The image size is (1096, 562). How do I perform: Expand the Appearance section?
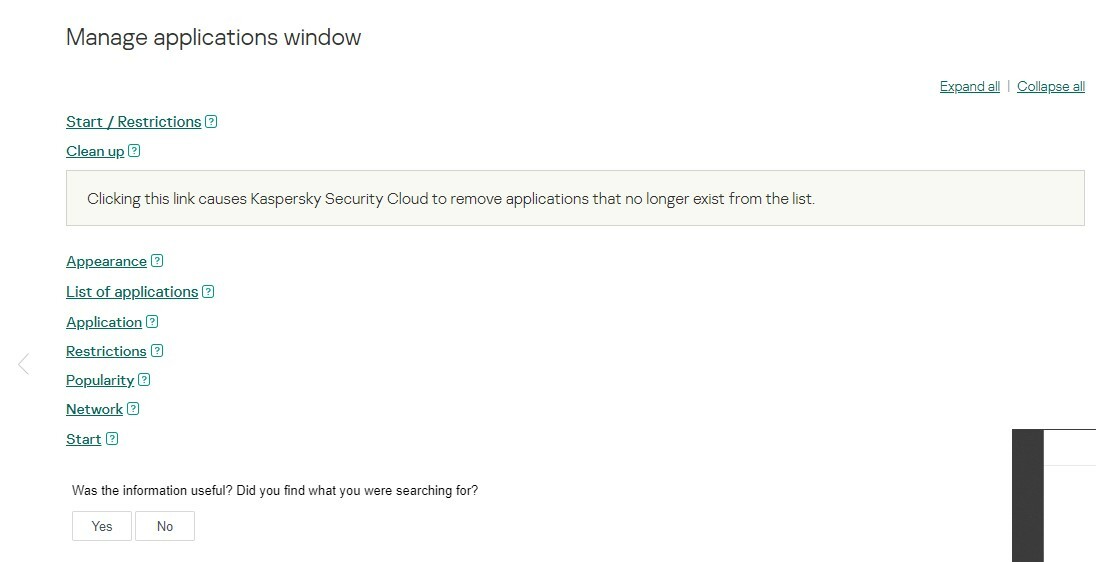click(106, 261)
